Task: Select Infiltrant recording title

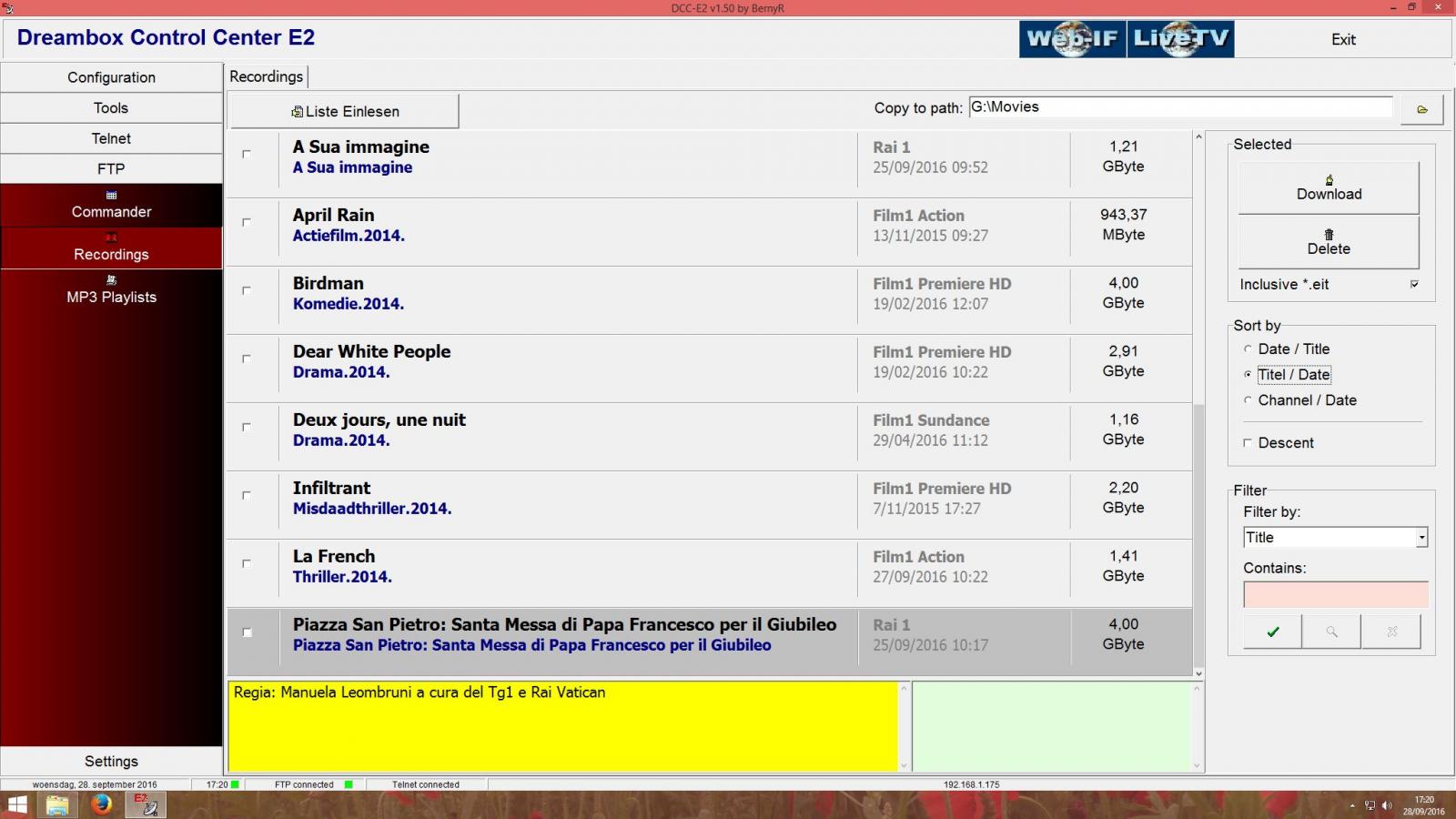Action: tap(331, 488)
